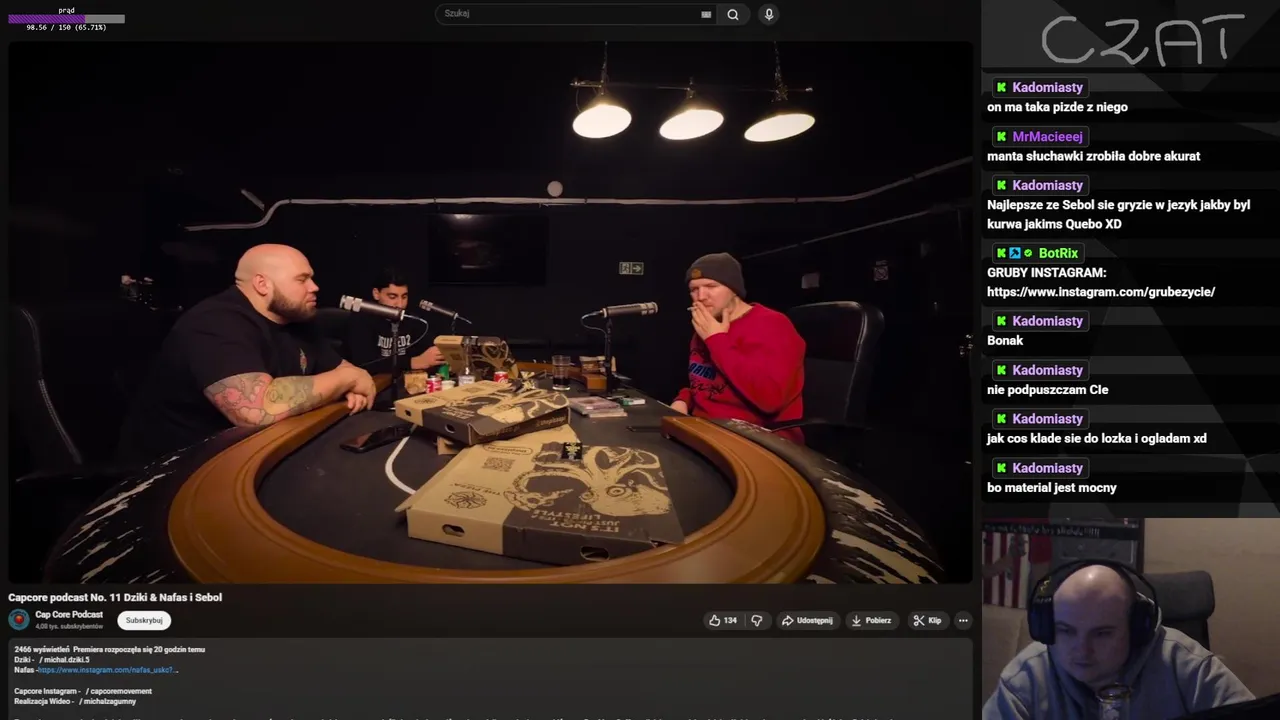Click the magnifier search button

tap(733, 14)
